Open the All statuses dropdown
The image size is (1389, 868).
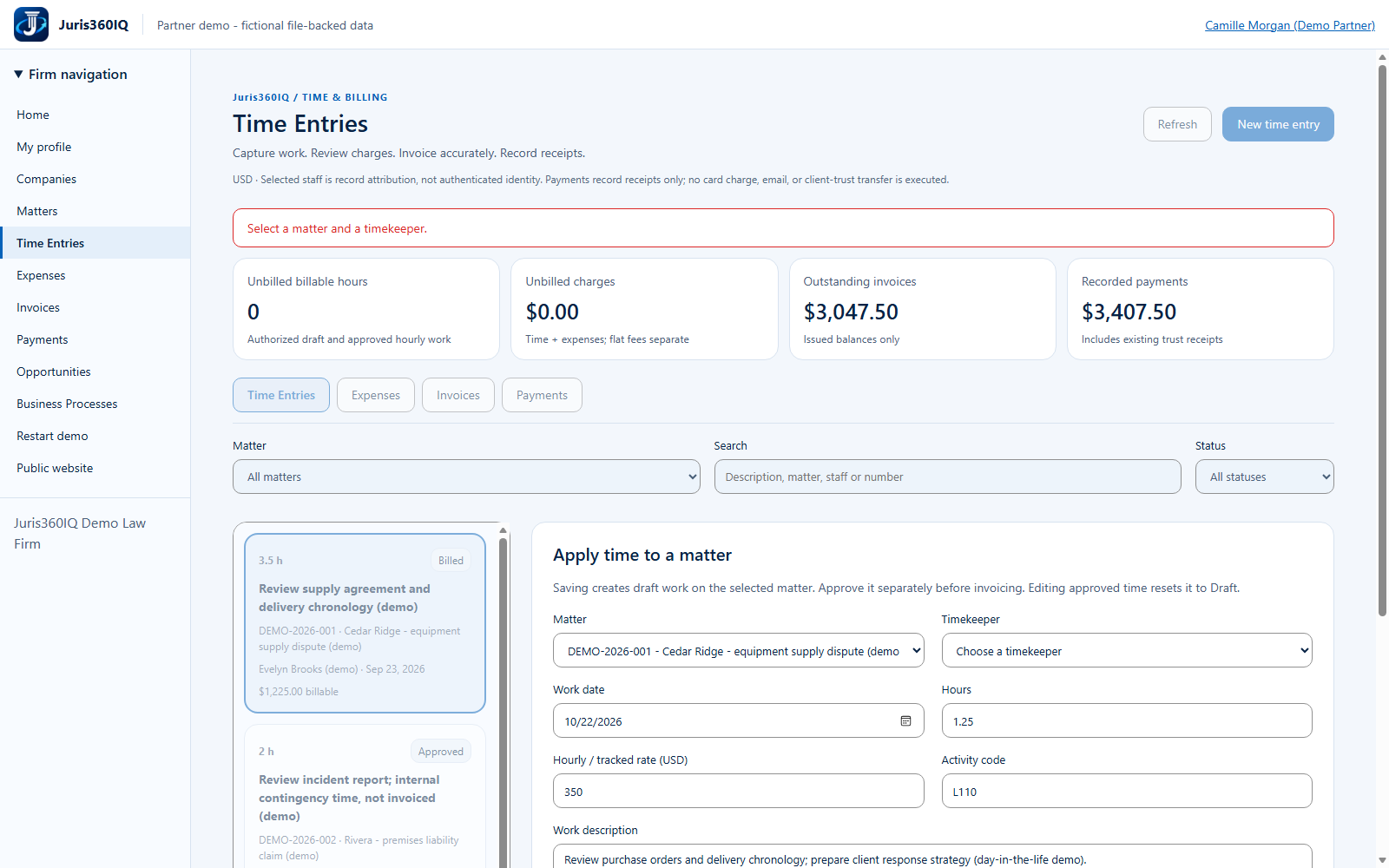click(x=1264, y=477)
